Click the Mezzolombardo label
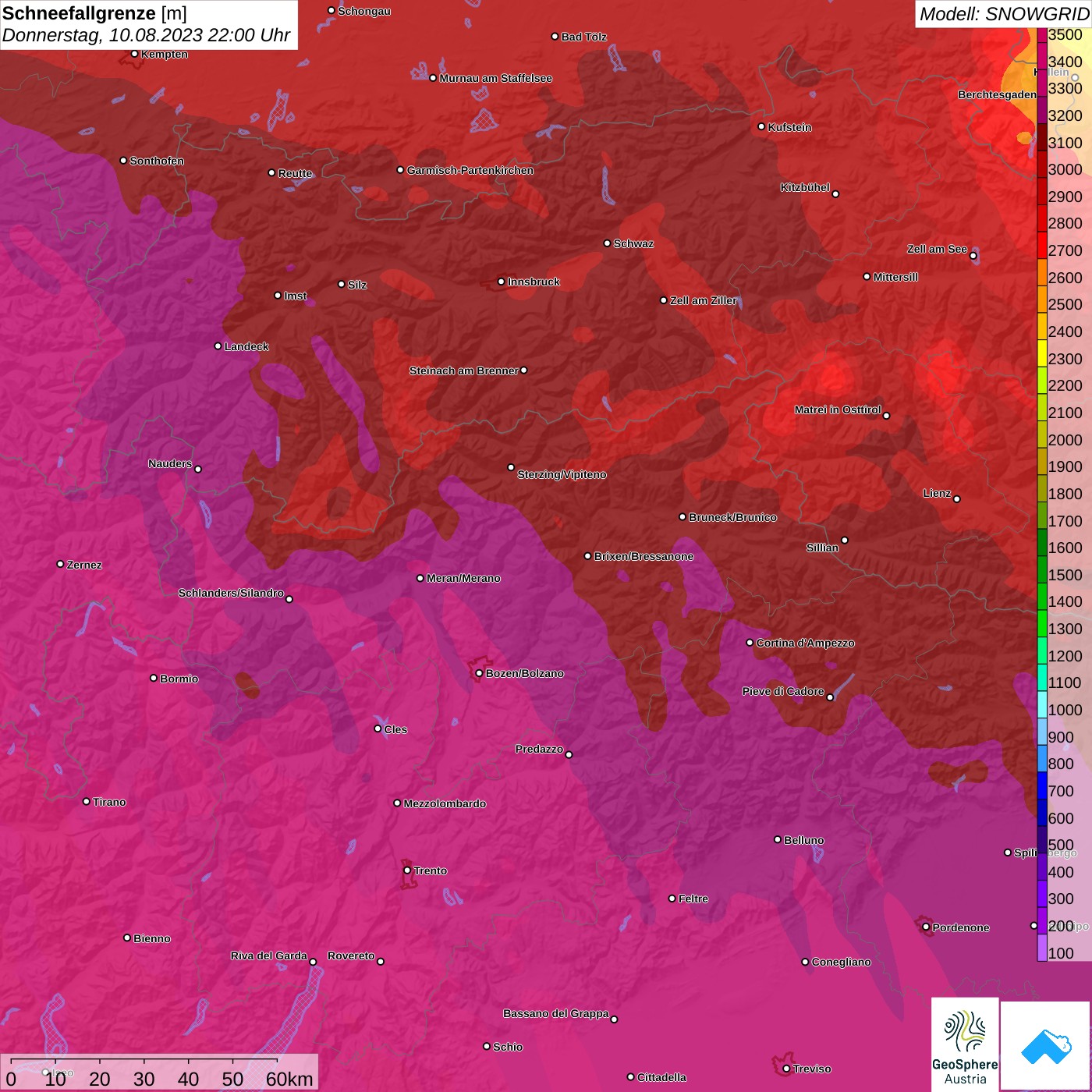Viewport: 1092px width, 1092px height. 445,803
